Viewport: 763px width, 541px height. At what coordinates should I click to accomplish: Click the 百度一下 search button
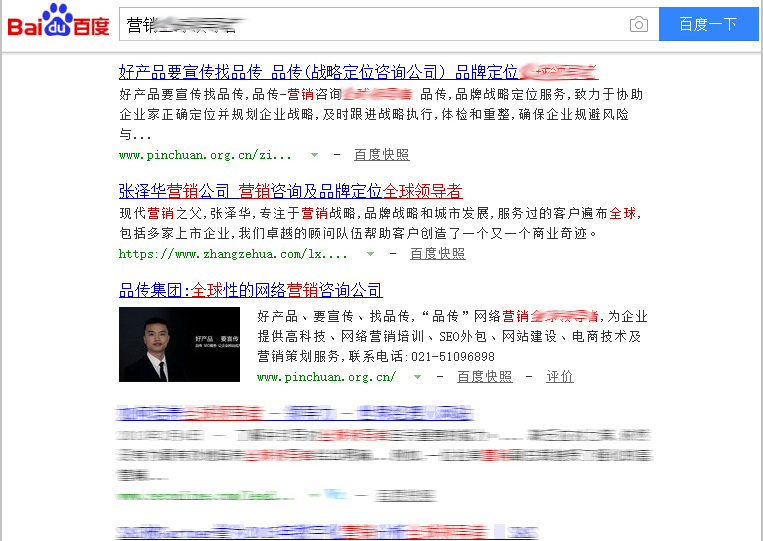coord(708,24)
